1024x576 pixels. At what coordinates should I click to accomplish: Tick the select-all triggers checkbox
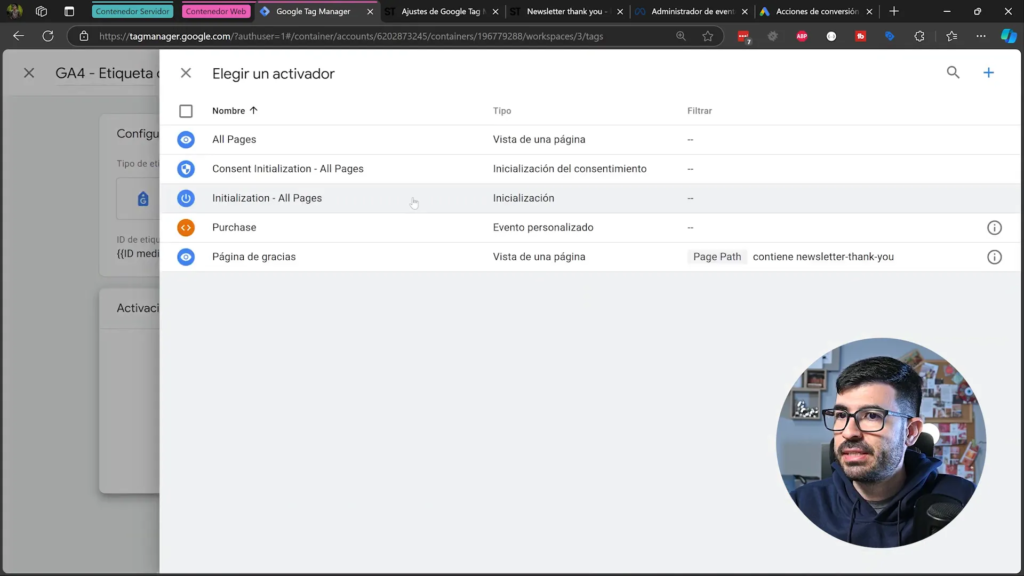(x=185, y=111)
